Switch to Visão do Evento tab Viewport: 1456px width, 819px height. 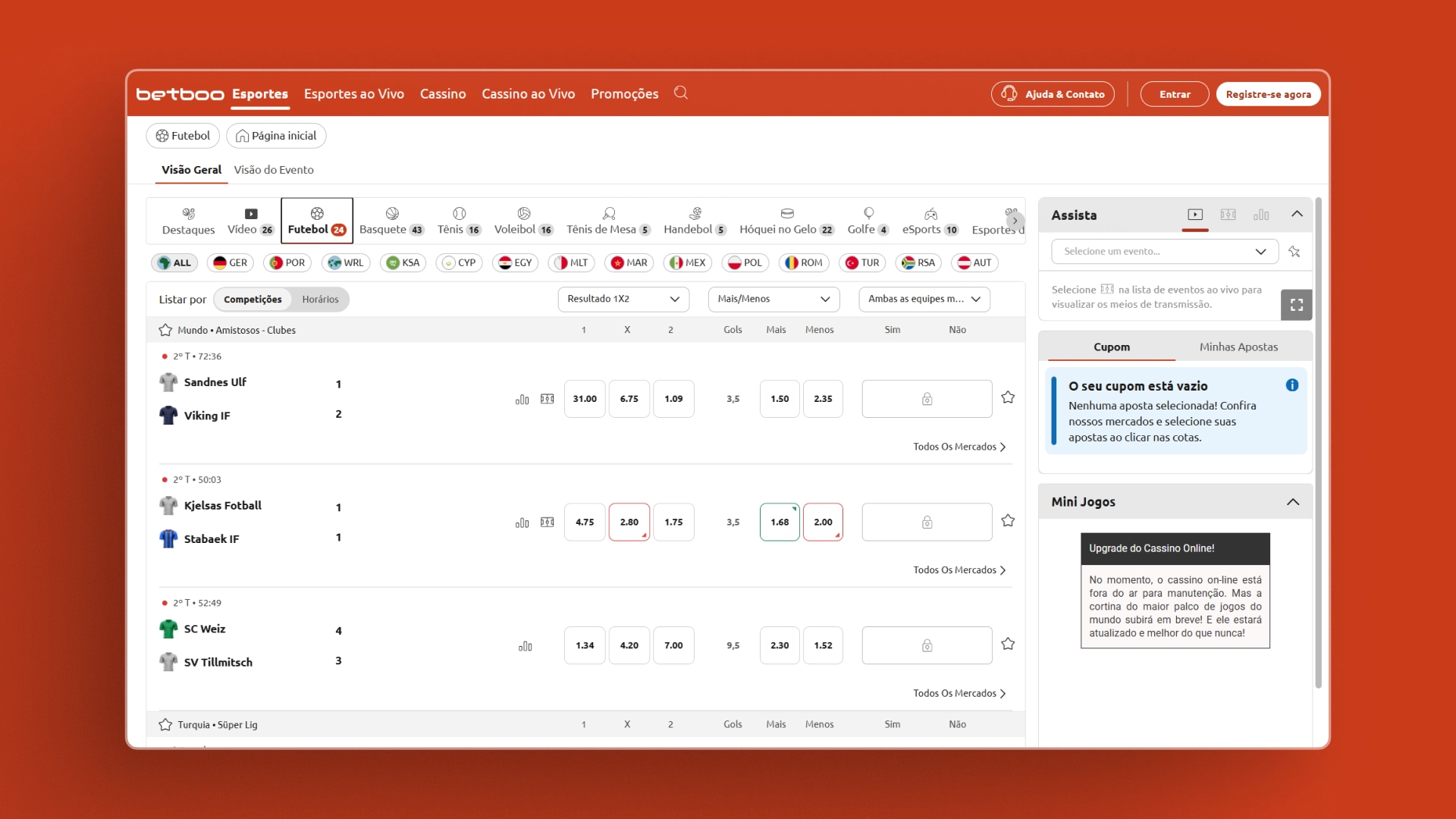click(x=274, y=170)
